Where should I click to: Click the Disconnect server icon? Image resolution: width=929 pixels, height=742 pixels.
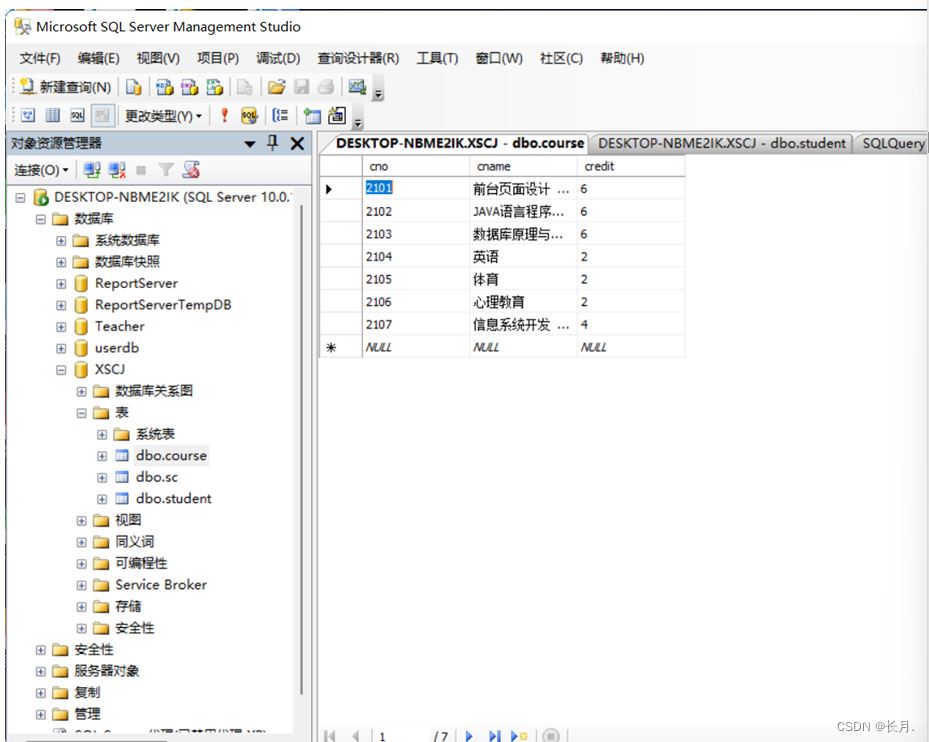coord(117,170)
